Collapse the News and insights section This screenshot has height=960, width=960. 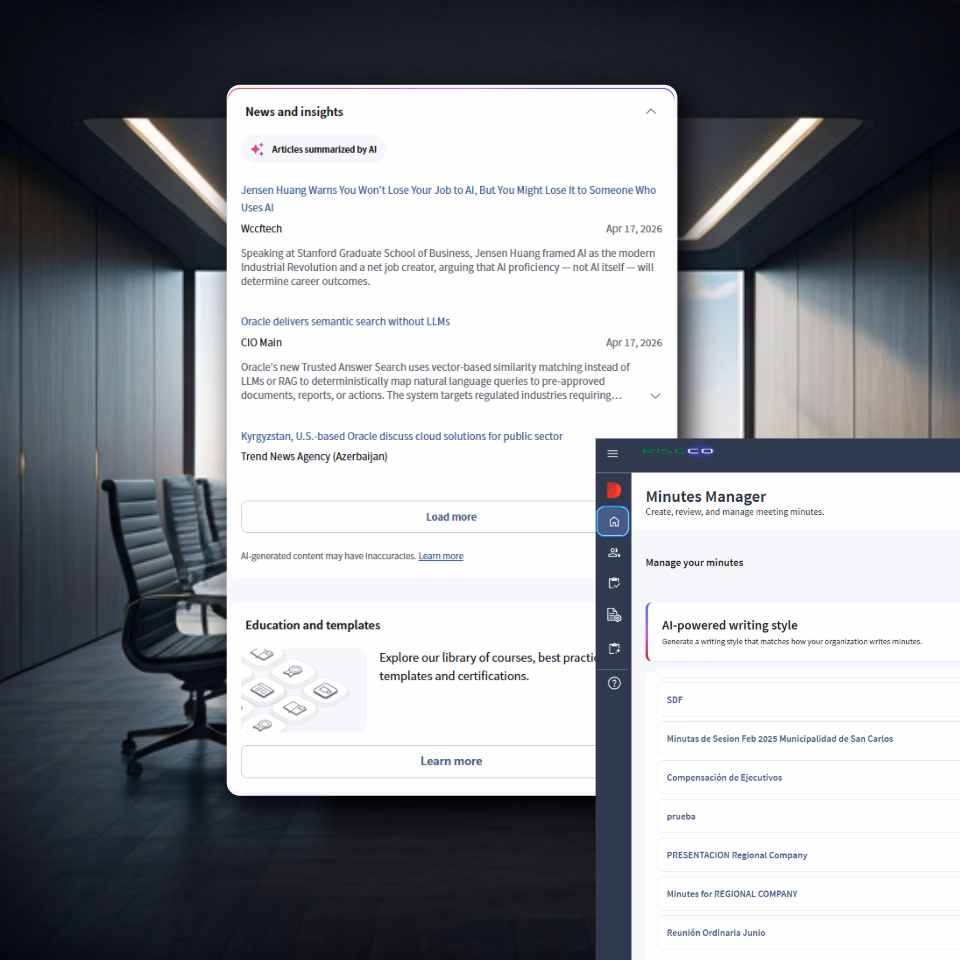(x=651, y=111)
